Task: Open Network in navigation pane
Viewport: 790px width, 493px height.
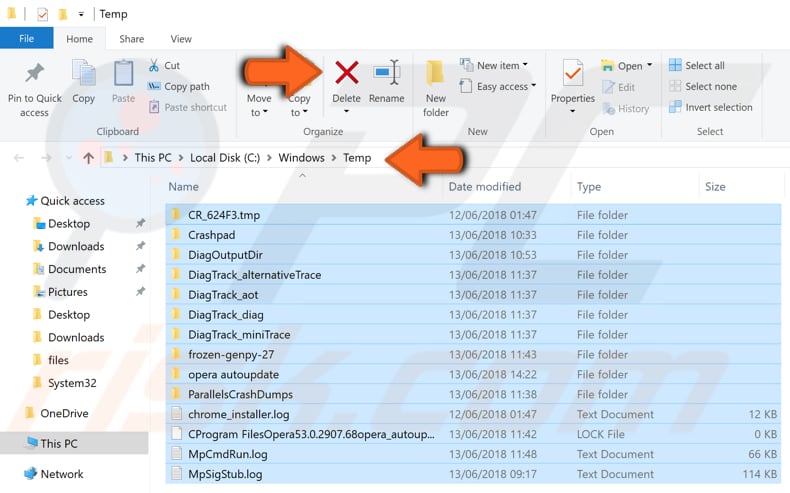Action: pyautogui.click(x=62, y=474)
